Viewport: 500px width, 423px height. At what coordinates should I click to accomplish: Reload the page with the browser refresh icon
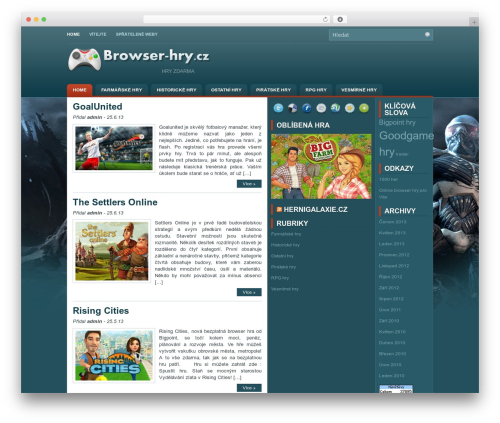point(325,19)
